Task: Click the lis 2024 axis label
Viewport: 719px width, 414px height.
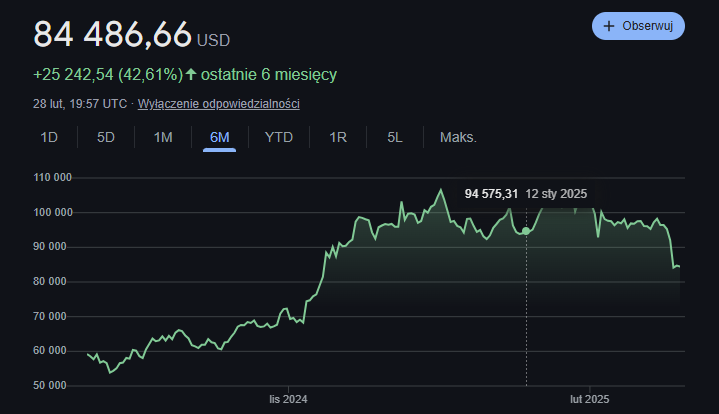Action: point(287,399)
